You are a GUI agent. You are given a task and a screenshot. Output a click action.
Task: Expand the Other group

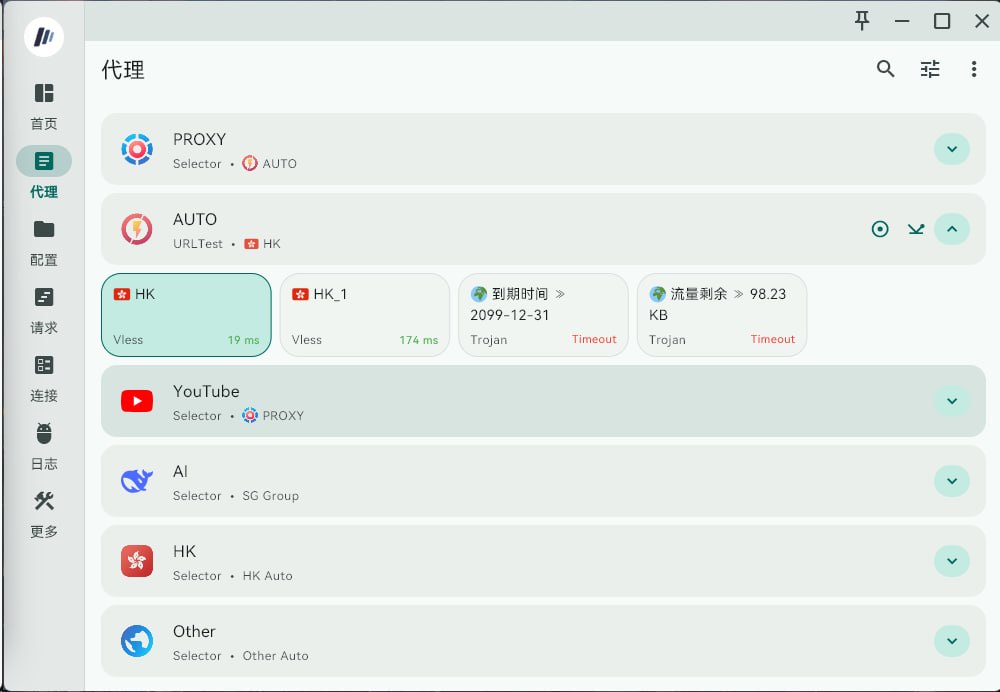click(x=952, y=641)
